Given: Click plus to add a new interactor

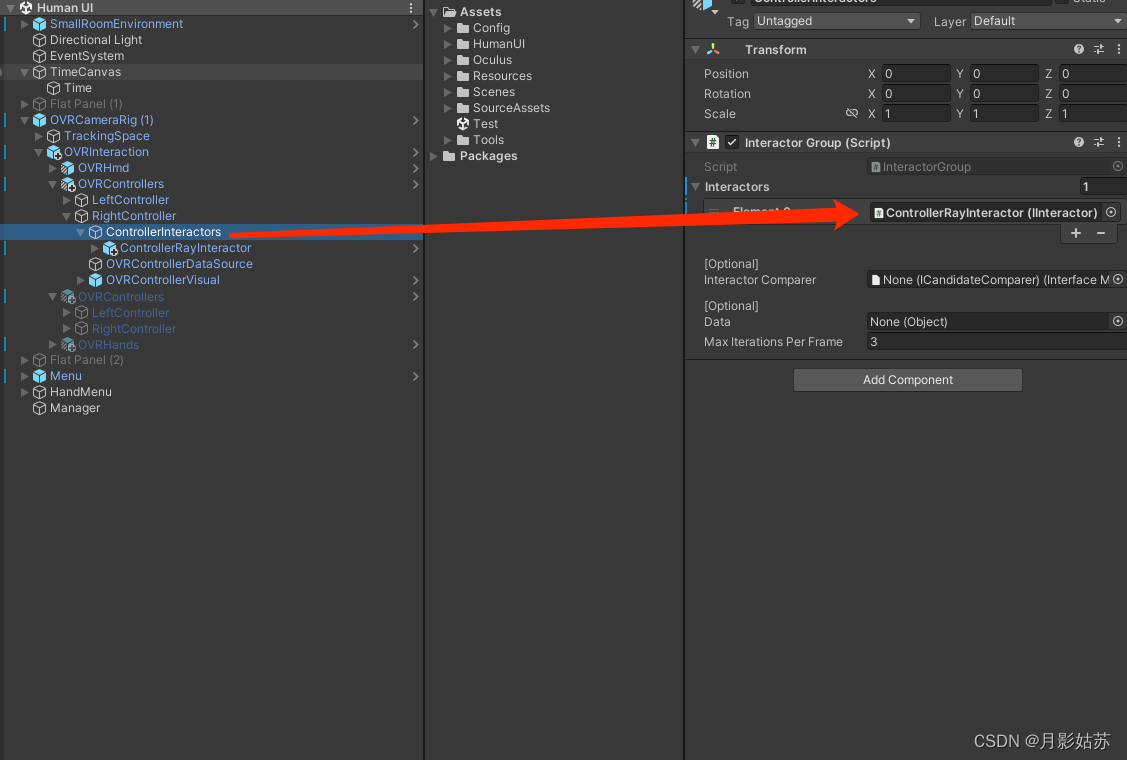Looking at the screenshot, I should (x=1075, y=233).
